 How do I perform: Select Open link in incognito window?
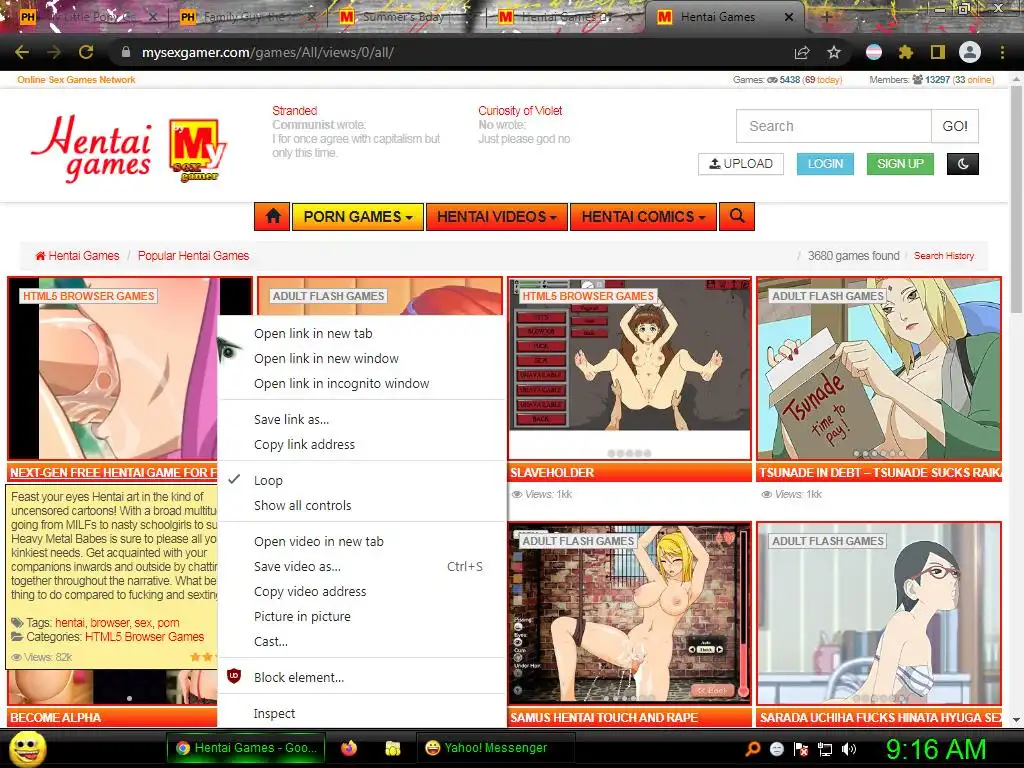pyautogui.click(x=362, y=383)
